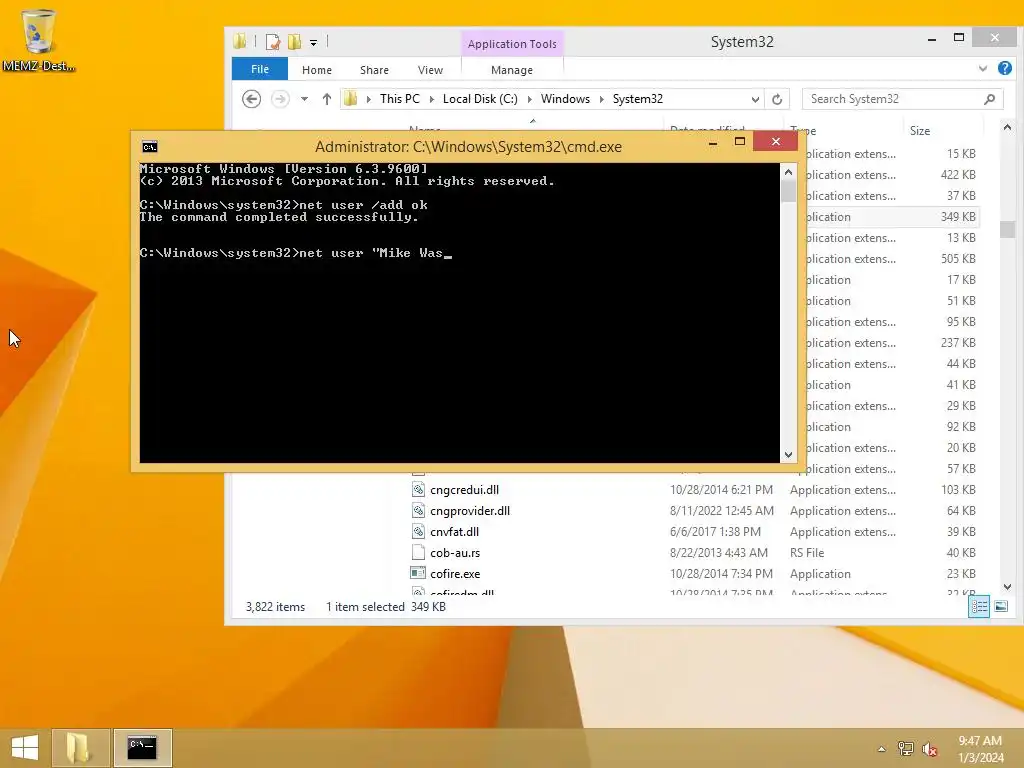
Task: Click the cob-au.rs blank file icon
Action: click(418, 552)
